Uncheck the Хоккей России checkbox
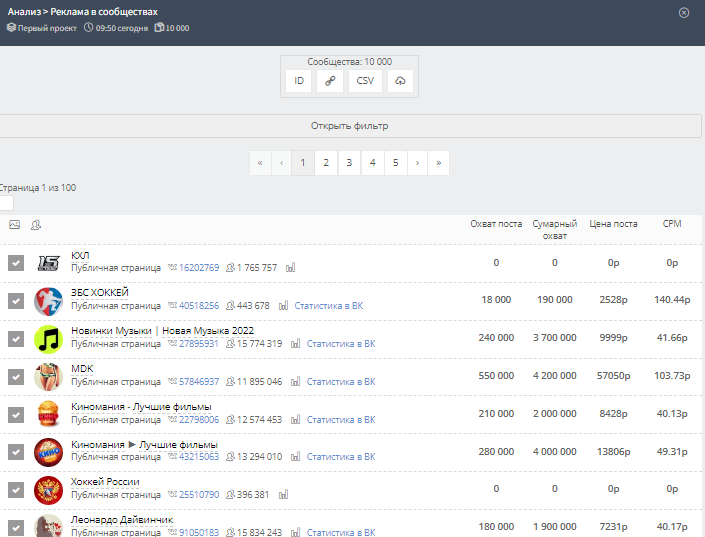 click(16, 489)
